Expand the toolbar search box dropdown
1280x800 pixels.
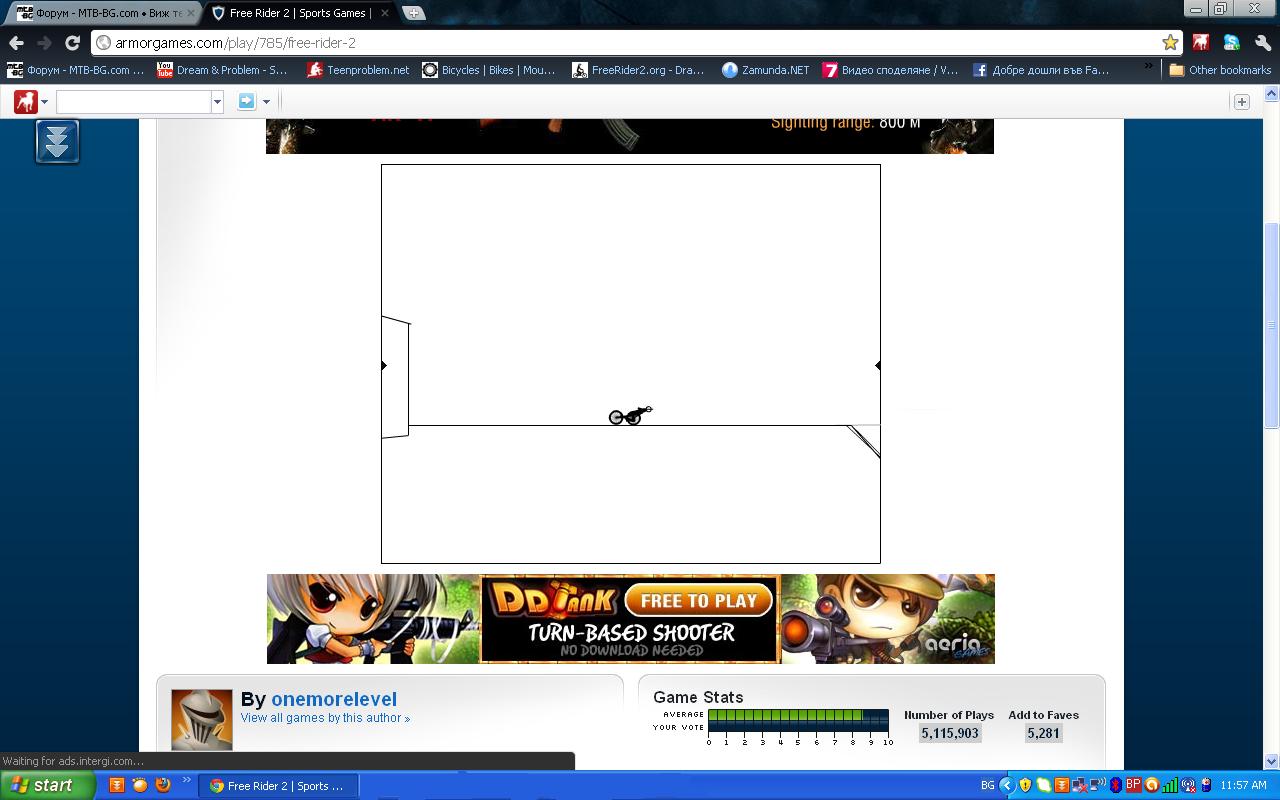click(217, 102)
